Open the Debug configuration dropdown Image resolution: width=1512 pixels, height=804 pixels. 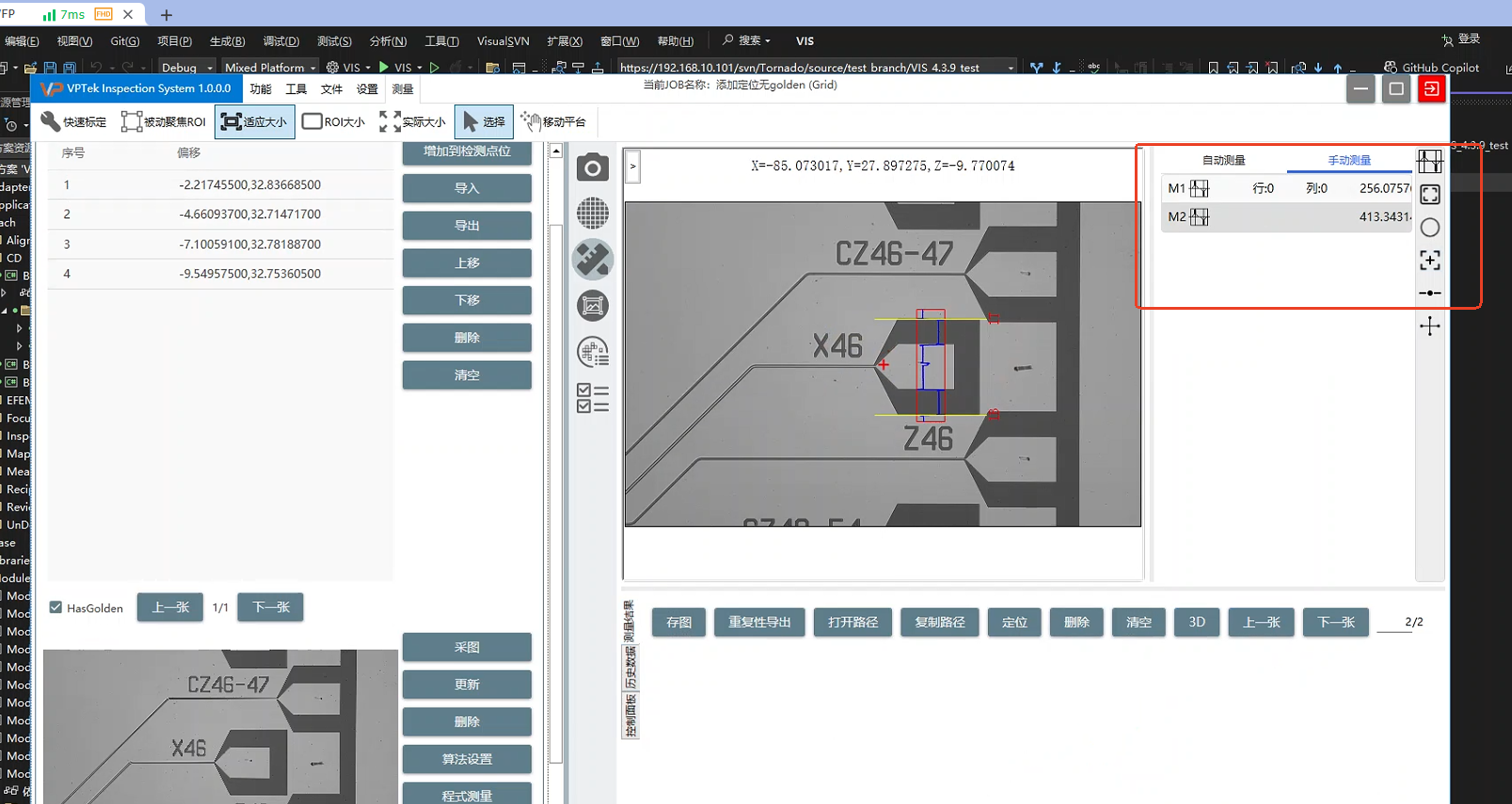[187, 68]
